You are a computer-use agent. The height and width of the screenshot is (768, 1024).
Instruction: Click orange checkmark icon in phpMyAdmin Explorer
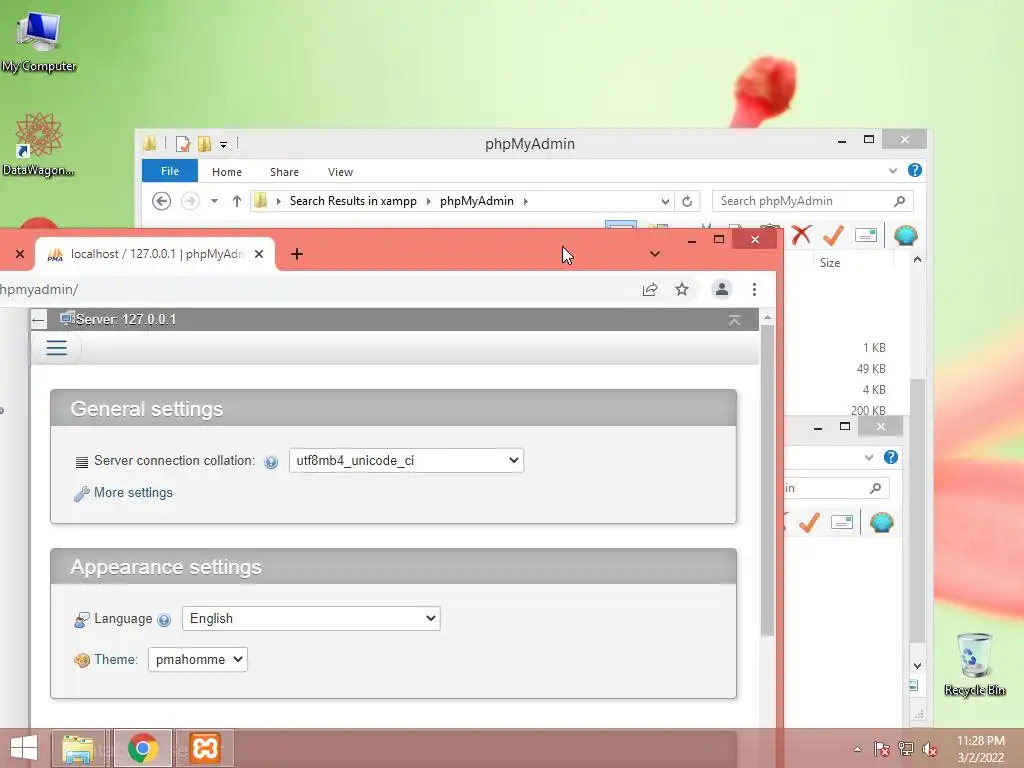(833, 235)
